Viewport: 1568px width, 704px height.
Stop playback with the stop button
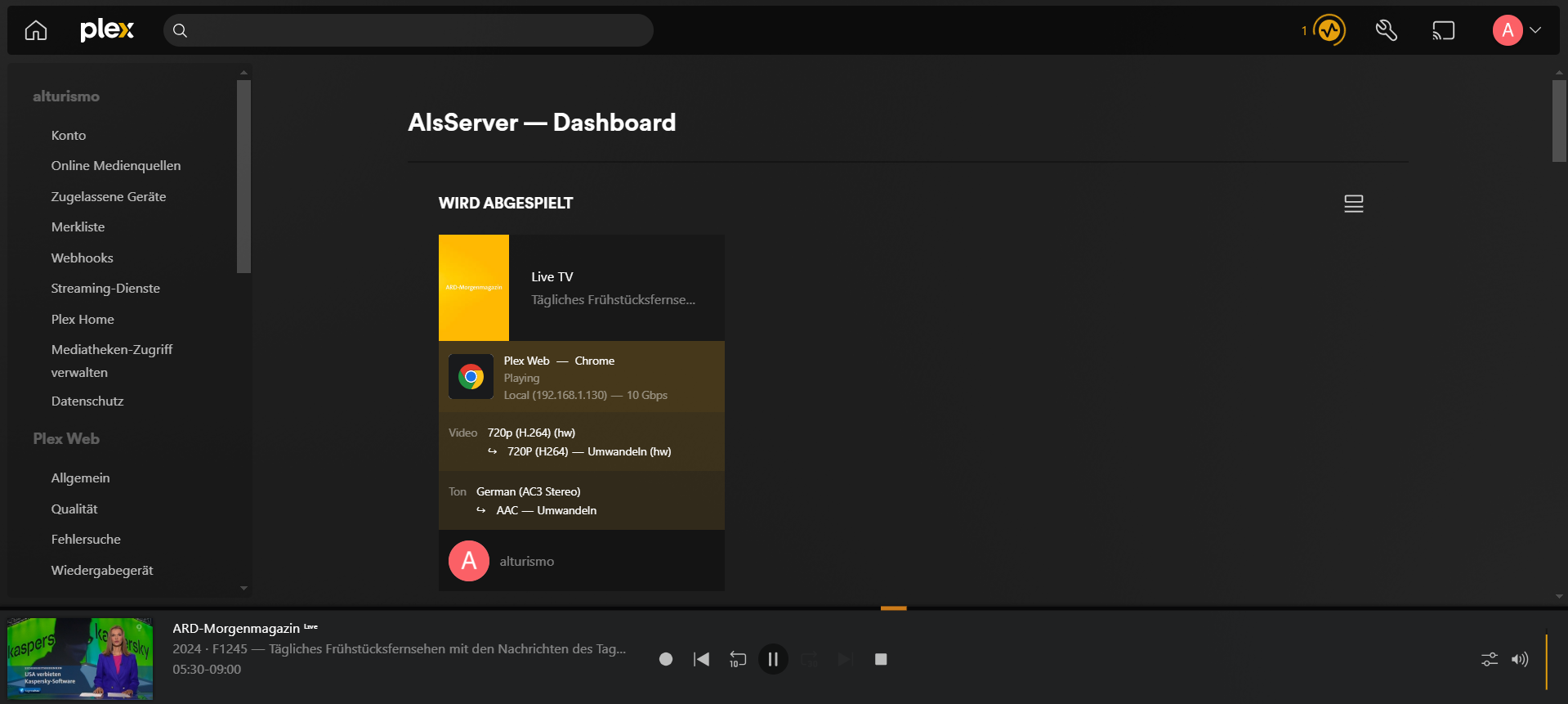[x=881, y=659]
